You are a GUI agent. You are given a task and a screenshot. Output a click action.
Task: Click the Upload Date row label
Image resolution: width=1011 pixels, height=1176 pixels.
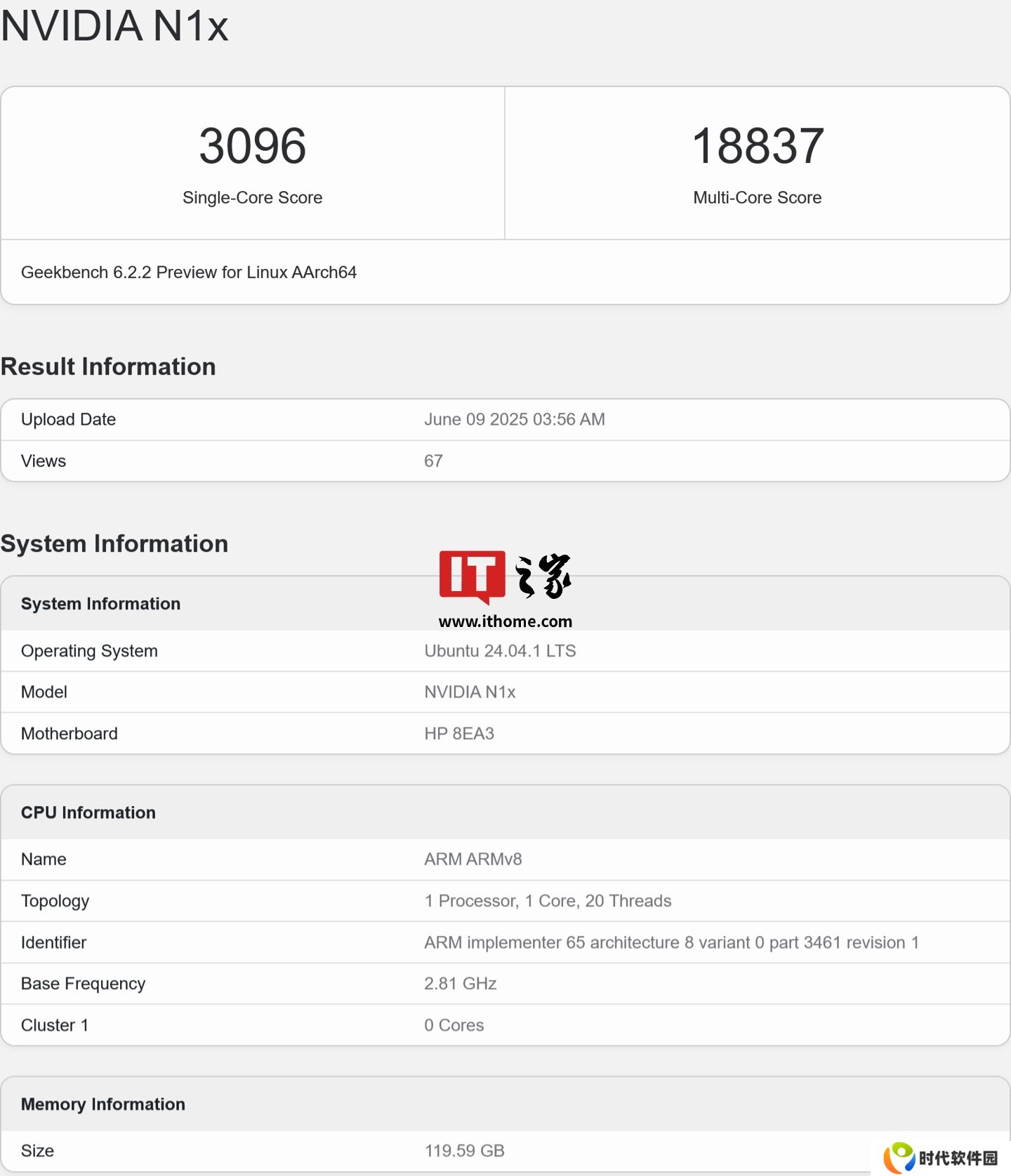point(68,419)
